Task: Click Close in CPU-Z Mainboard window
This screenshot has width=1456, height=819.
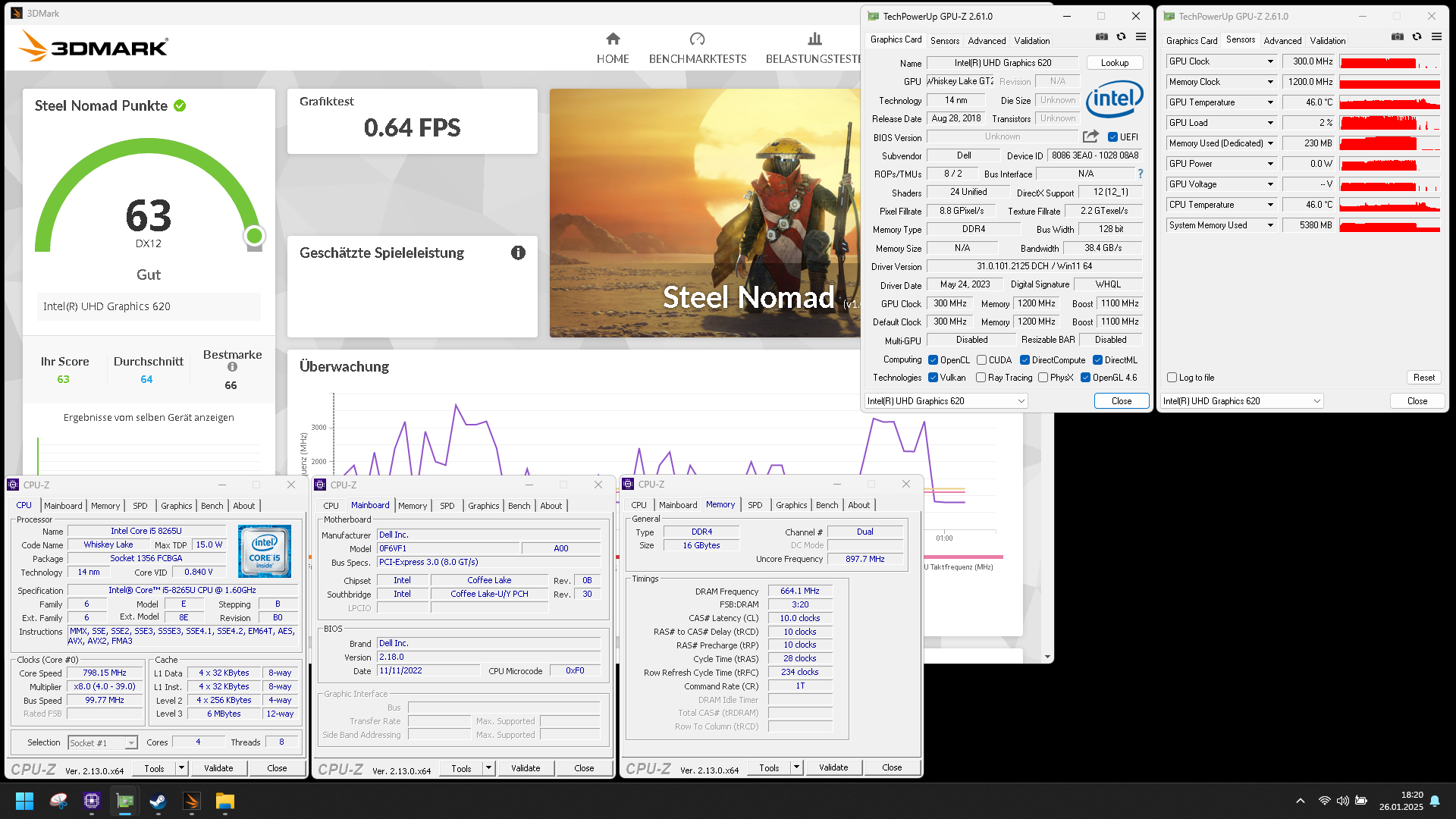Action: [x=584, y=768]
